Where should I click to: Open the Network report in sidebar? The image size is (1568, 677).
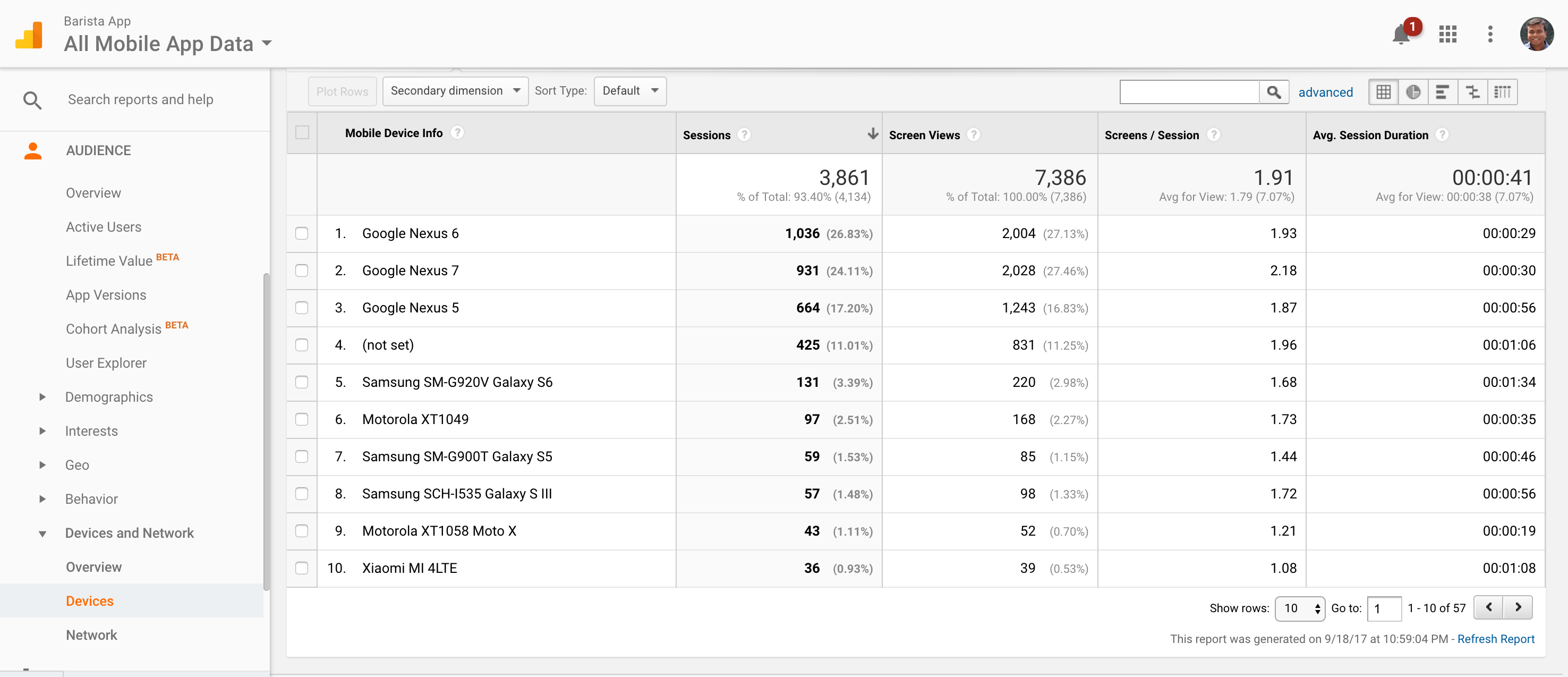(91, 634)
